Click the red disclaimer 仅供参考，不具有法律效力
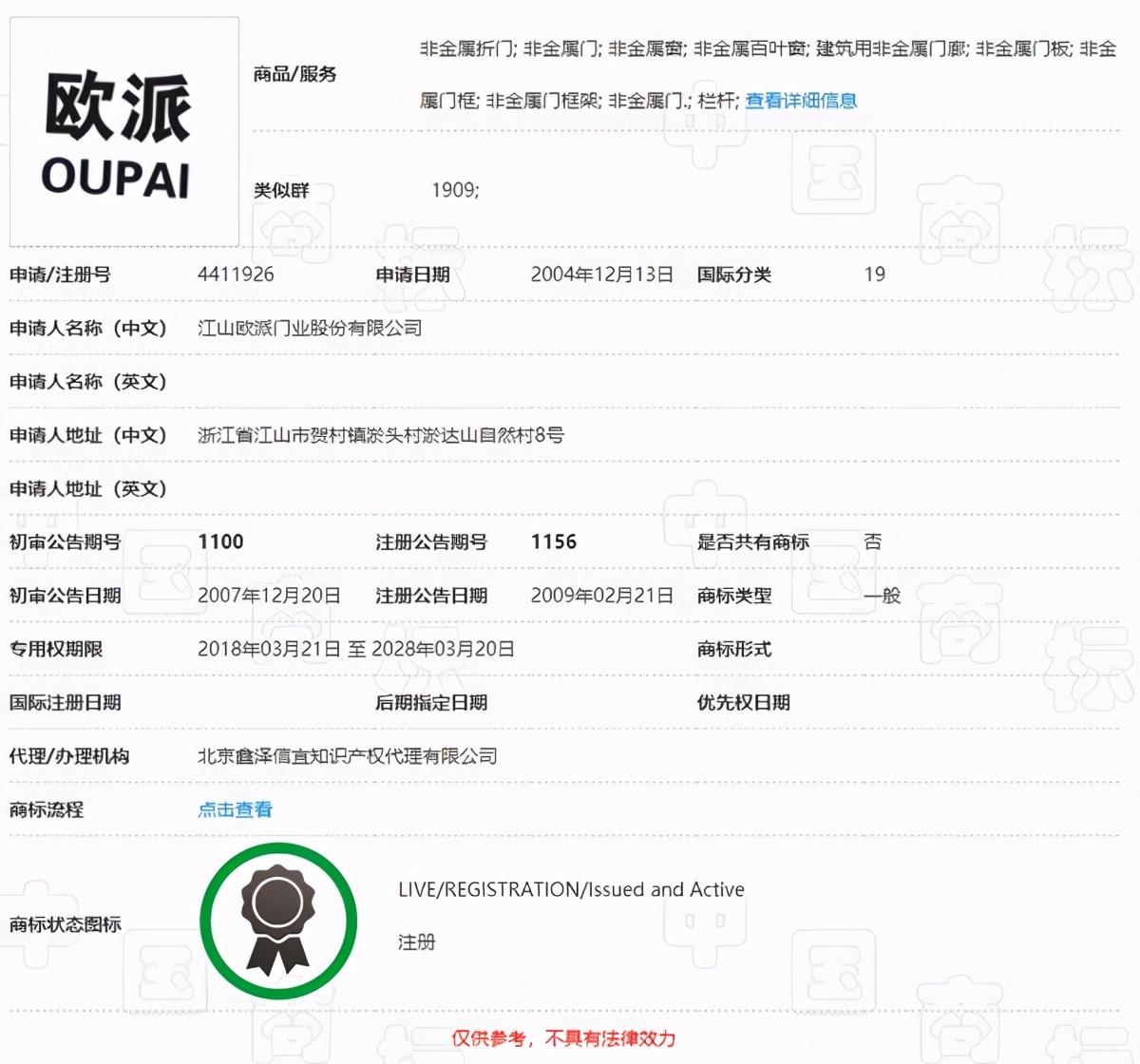Image resolution: width=1140 pixels, height=1064 pixels. pos(563,1038)
